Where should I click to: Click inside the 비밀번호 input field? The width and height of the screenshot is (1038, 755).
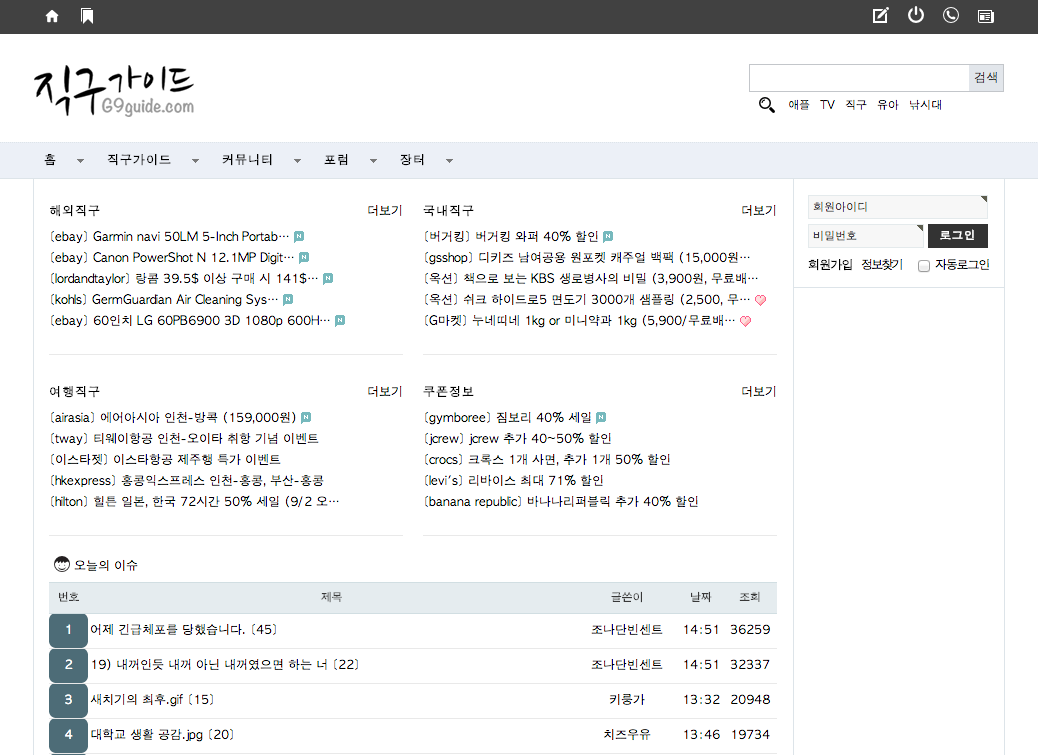(x=865, y=235)
